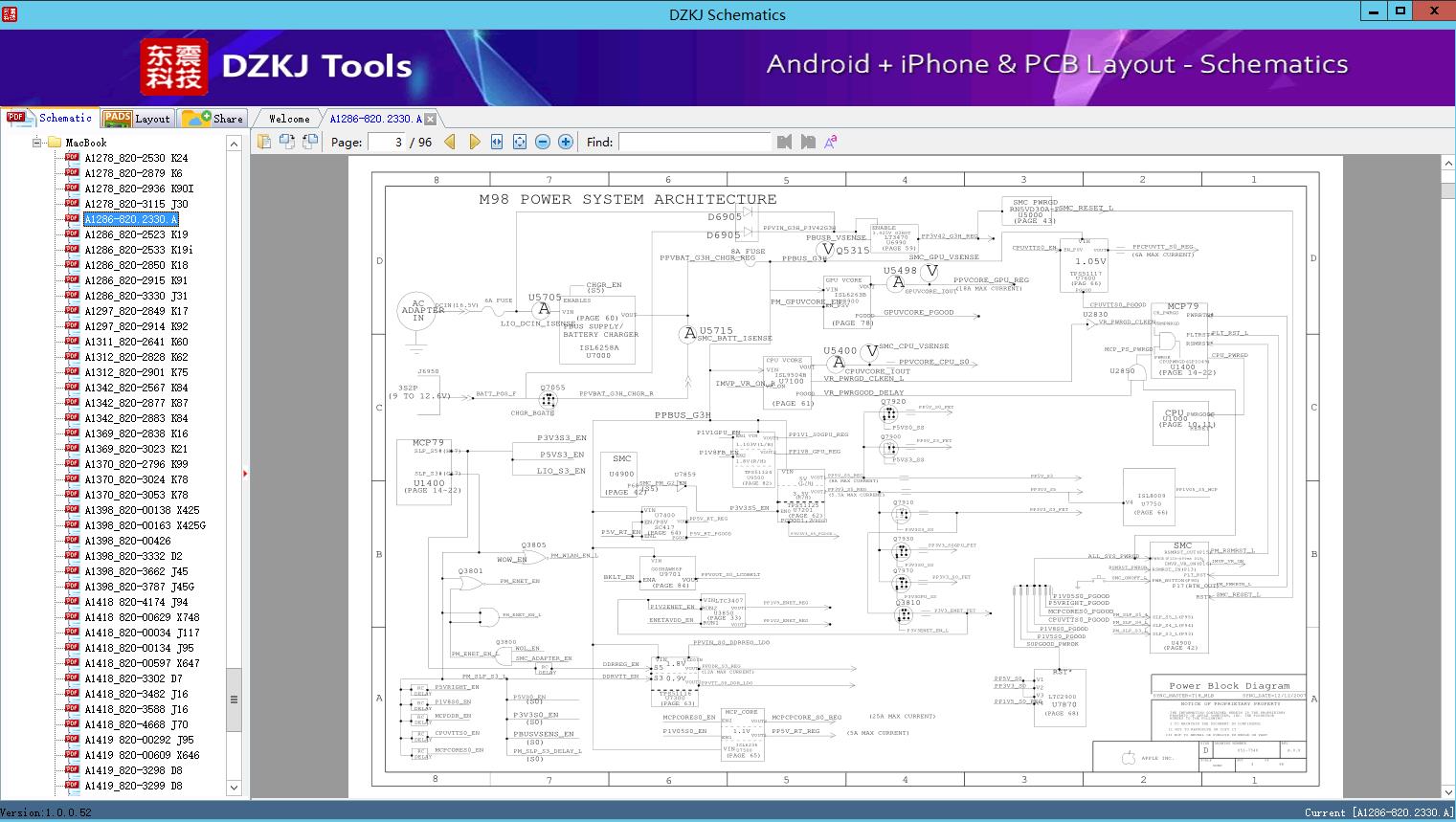Viewport: 1456px width, 822px height.
Task: Open A1278_820-2530 K24 schematic
Action: click(x=136, y=158)
